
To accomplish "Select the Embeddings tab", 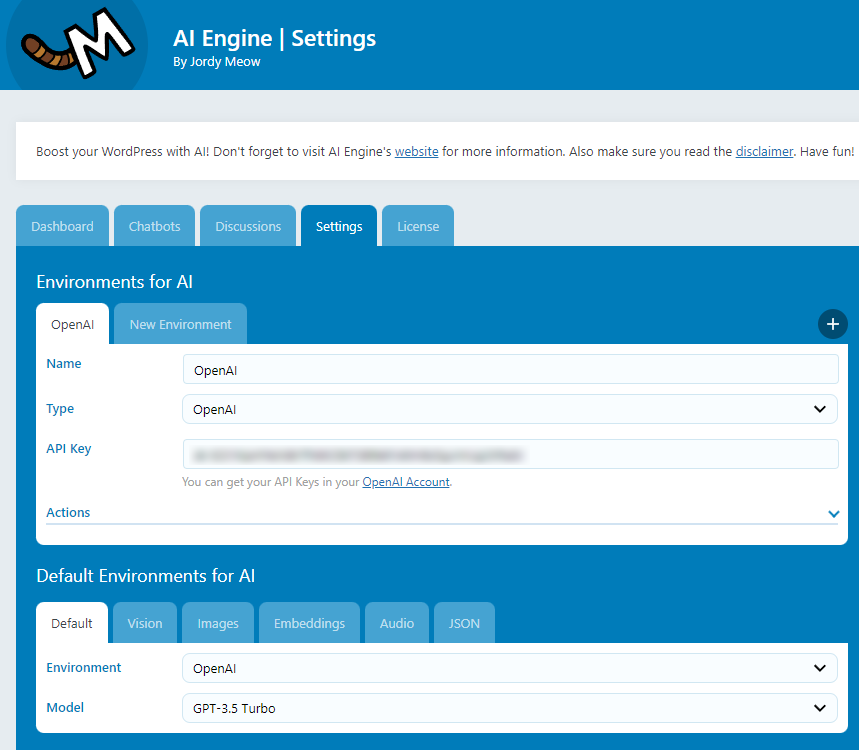I will click(309, 623).
